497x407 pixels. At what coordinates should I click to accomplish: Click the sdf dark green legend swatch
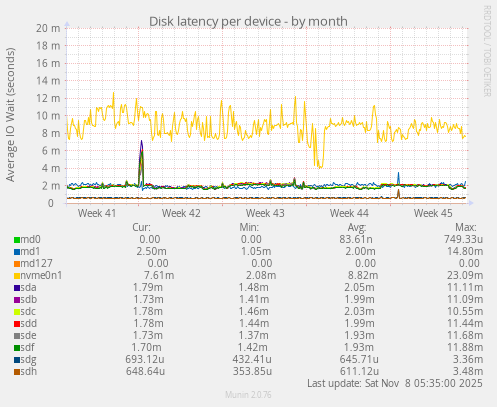point(17,348)
